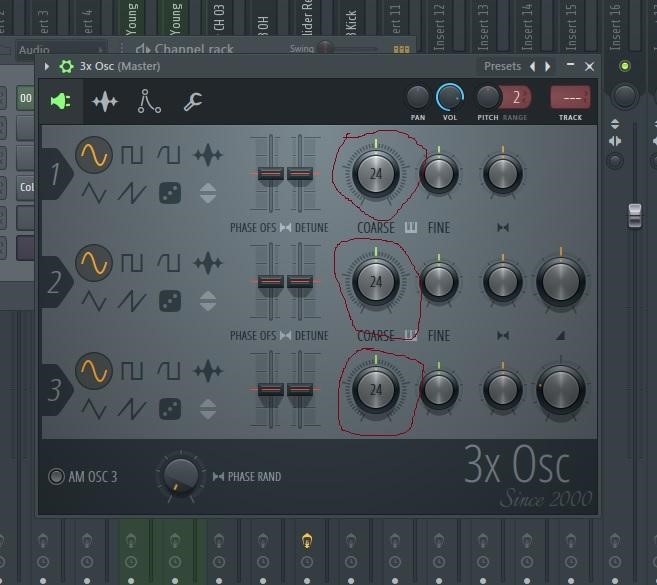The height and width of the screenshot is (585, 657).
Task: Select sine shape for oscillator 3
Action: (x=94, y=371)
